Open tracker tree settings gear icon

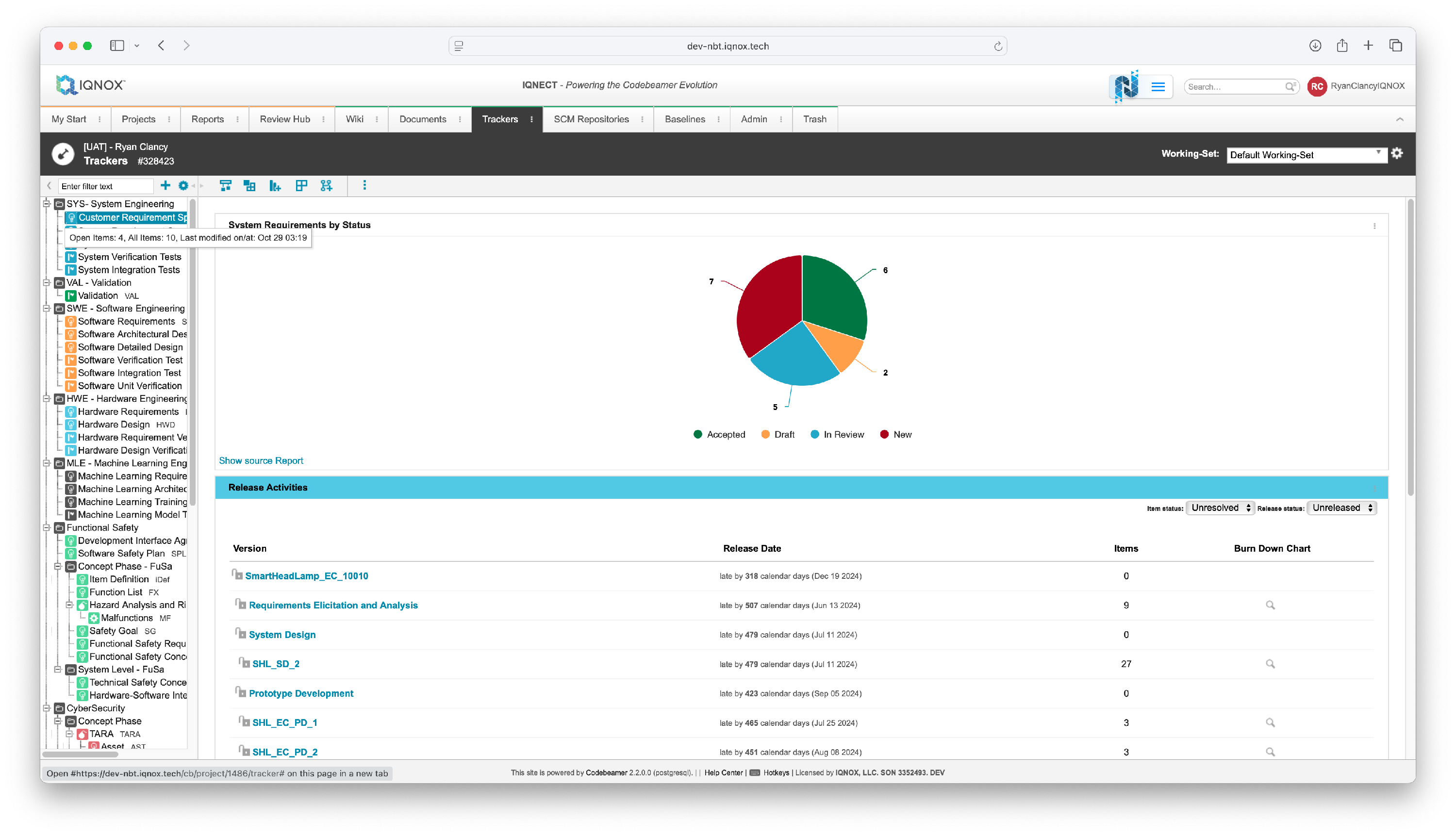(x=183, y=185)
